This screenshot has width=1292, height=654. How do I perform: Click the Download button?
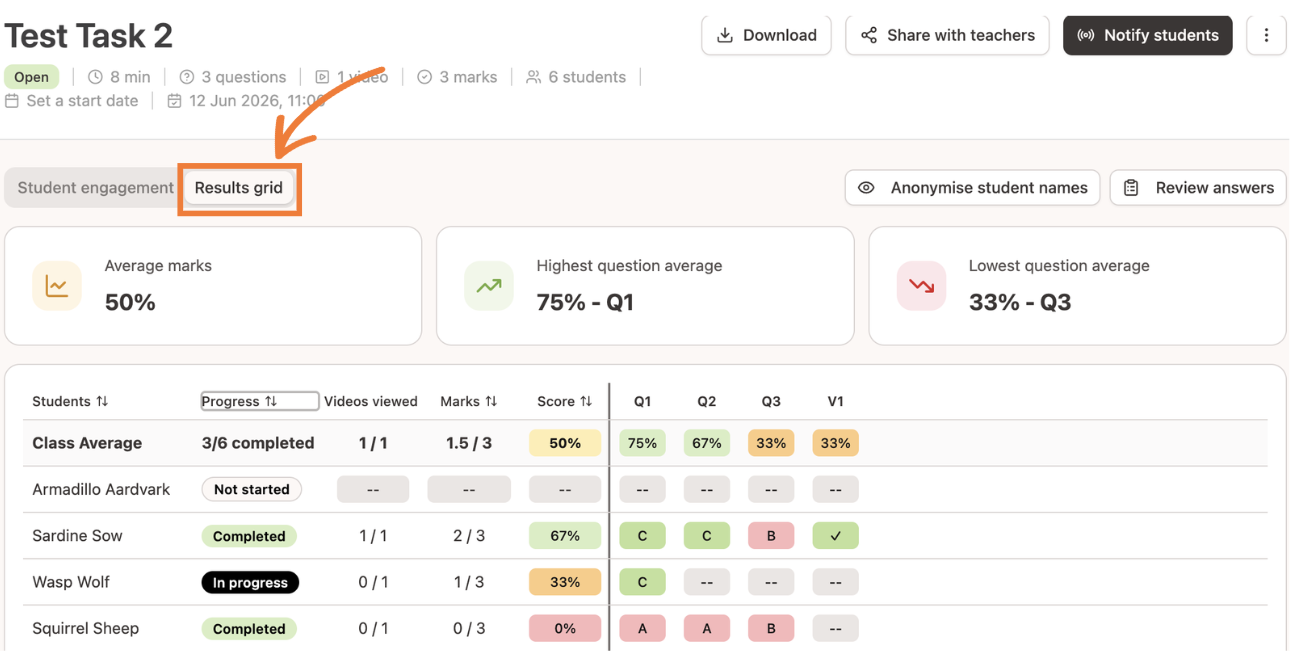click(767, 35)
